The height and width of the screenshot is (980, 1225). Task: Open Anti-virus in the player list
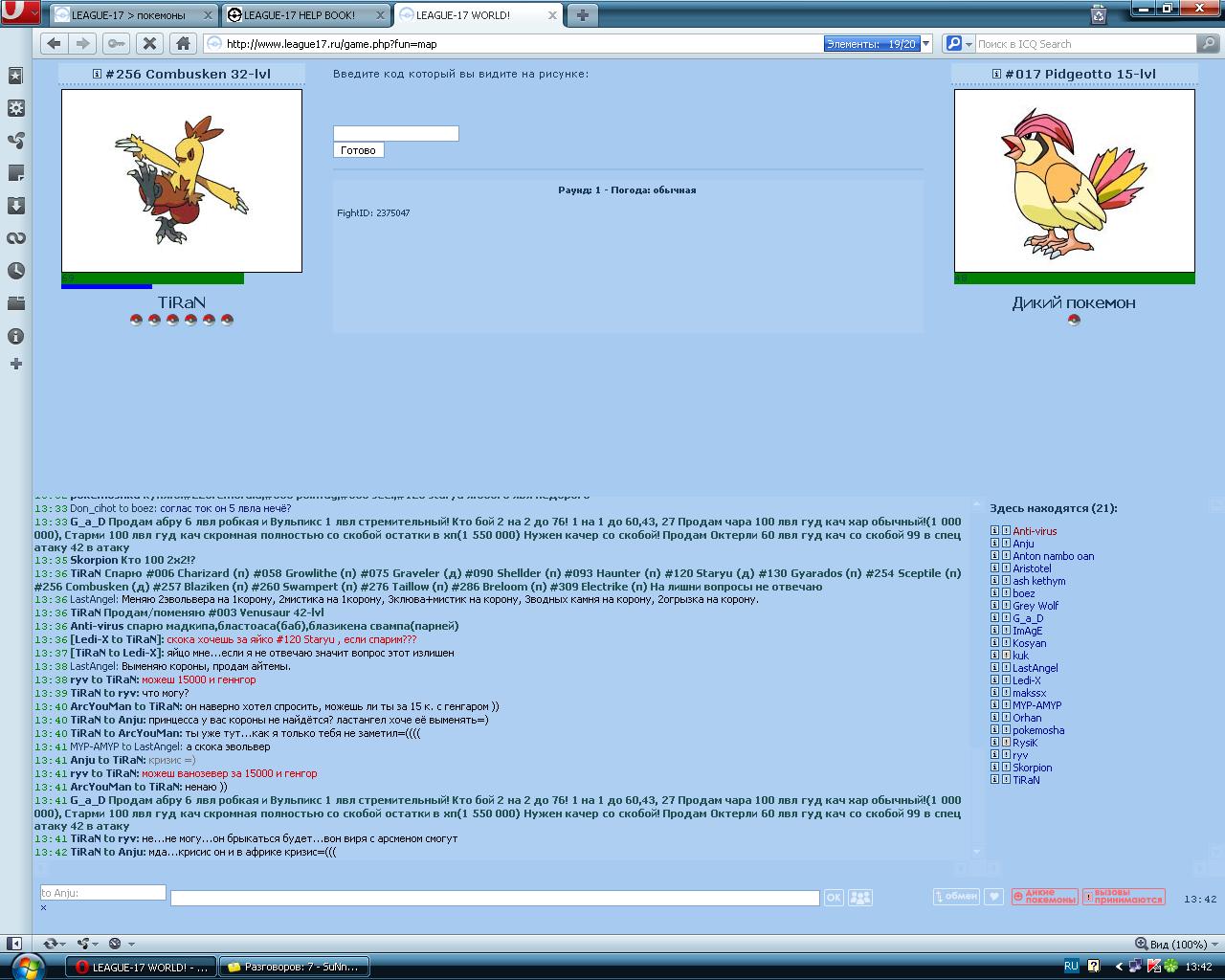click(x=1035, y=531)
